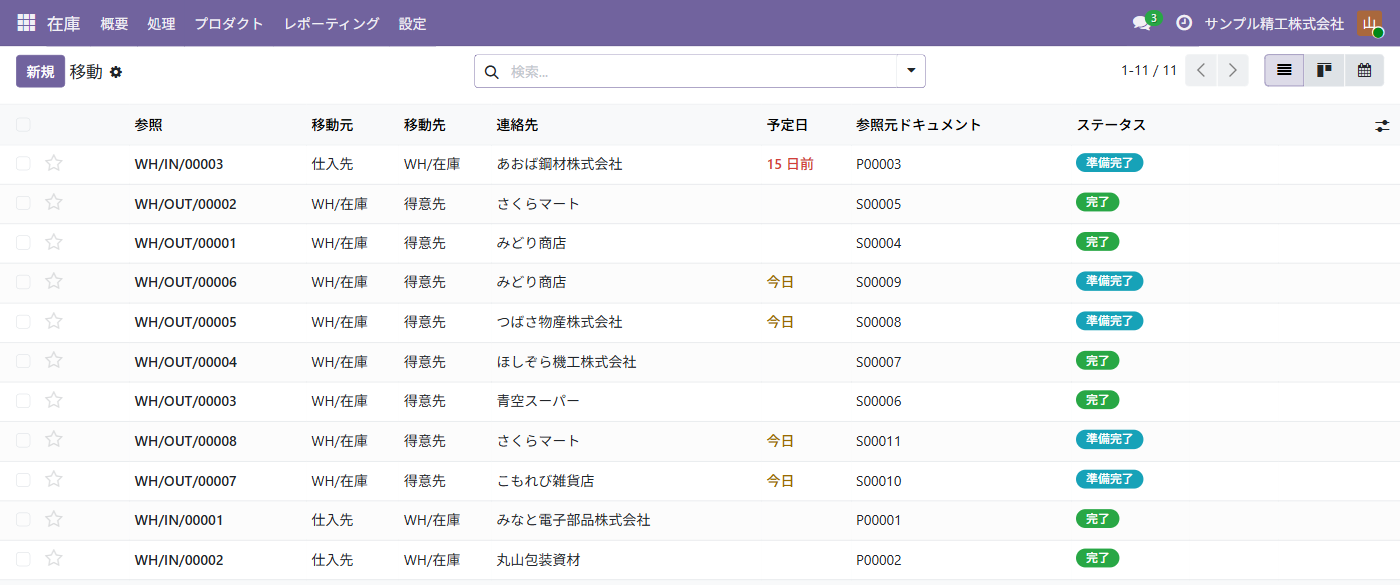Star the WH/IN/00001 record
The image size is (1400, 585).
(54, 520)
